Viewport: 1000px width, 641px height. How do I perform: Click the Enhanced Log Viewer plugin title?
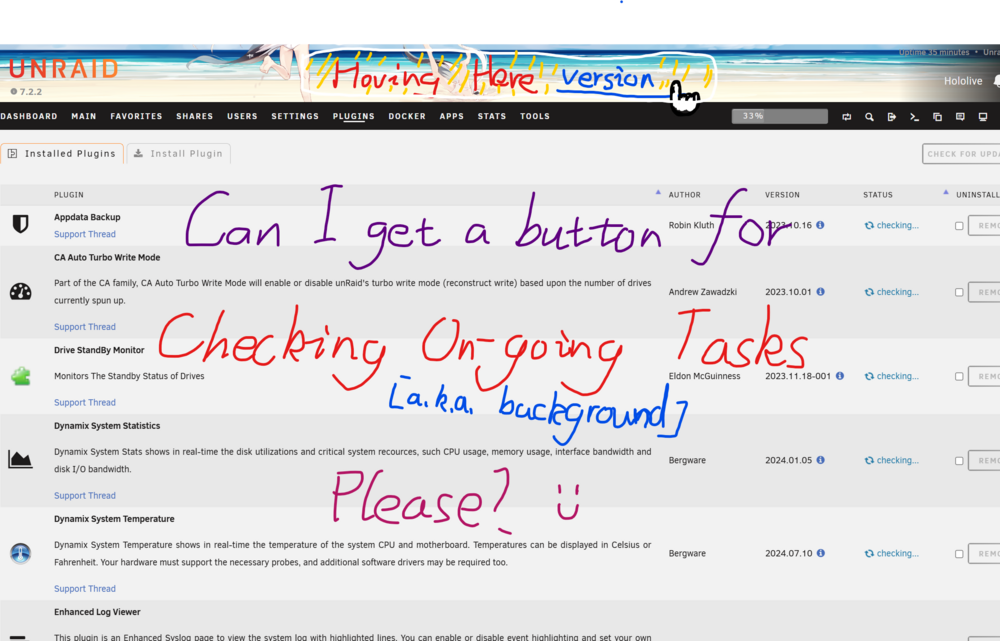(x=97, y=612)
